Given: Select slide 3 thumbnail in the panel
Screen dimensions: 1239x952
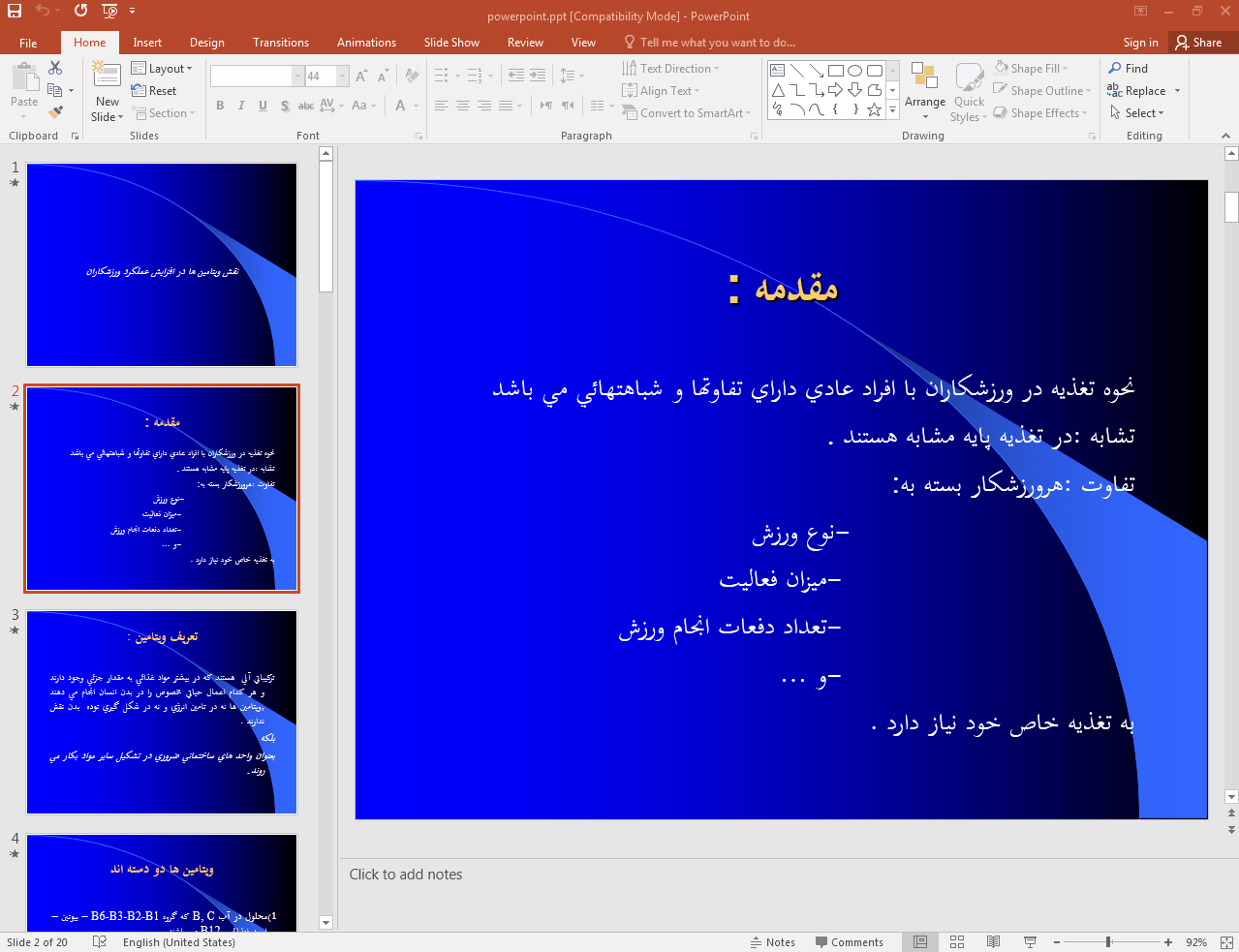Looking at the screenshot, I should (x=162, y=712).
